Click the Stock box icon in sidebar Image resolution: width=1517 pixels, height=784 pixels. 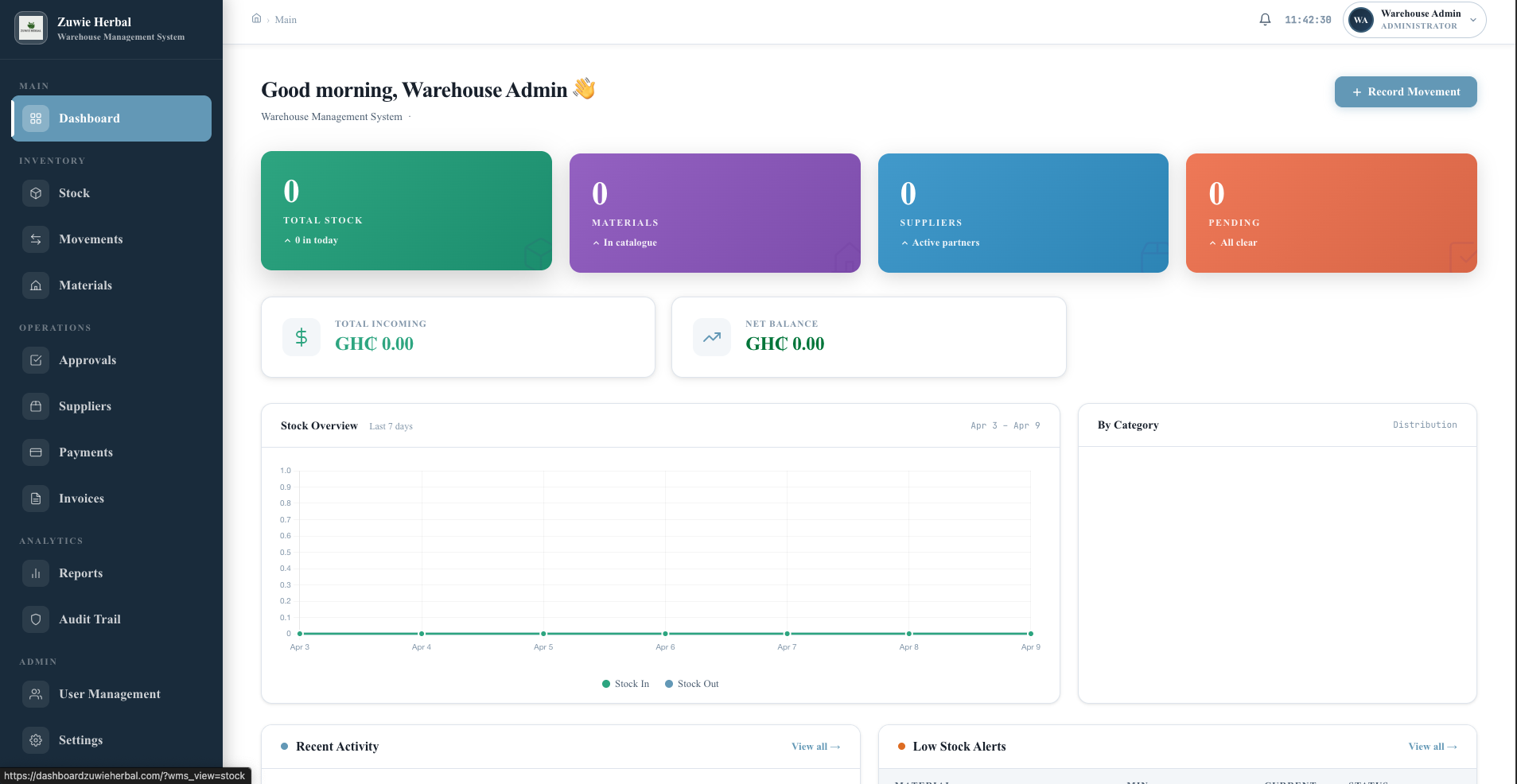[36, 193]
